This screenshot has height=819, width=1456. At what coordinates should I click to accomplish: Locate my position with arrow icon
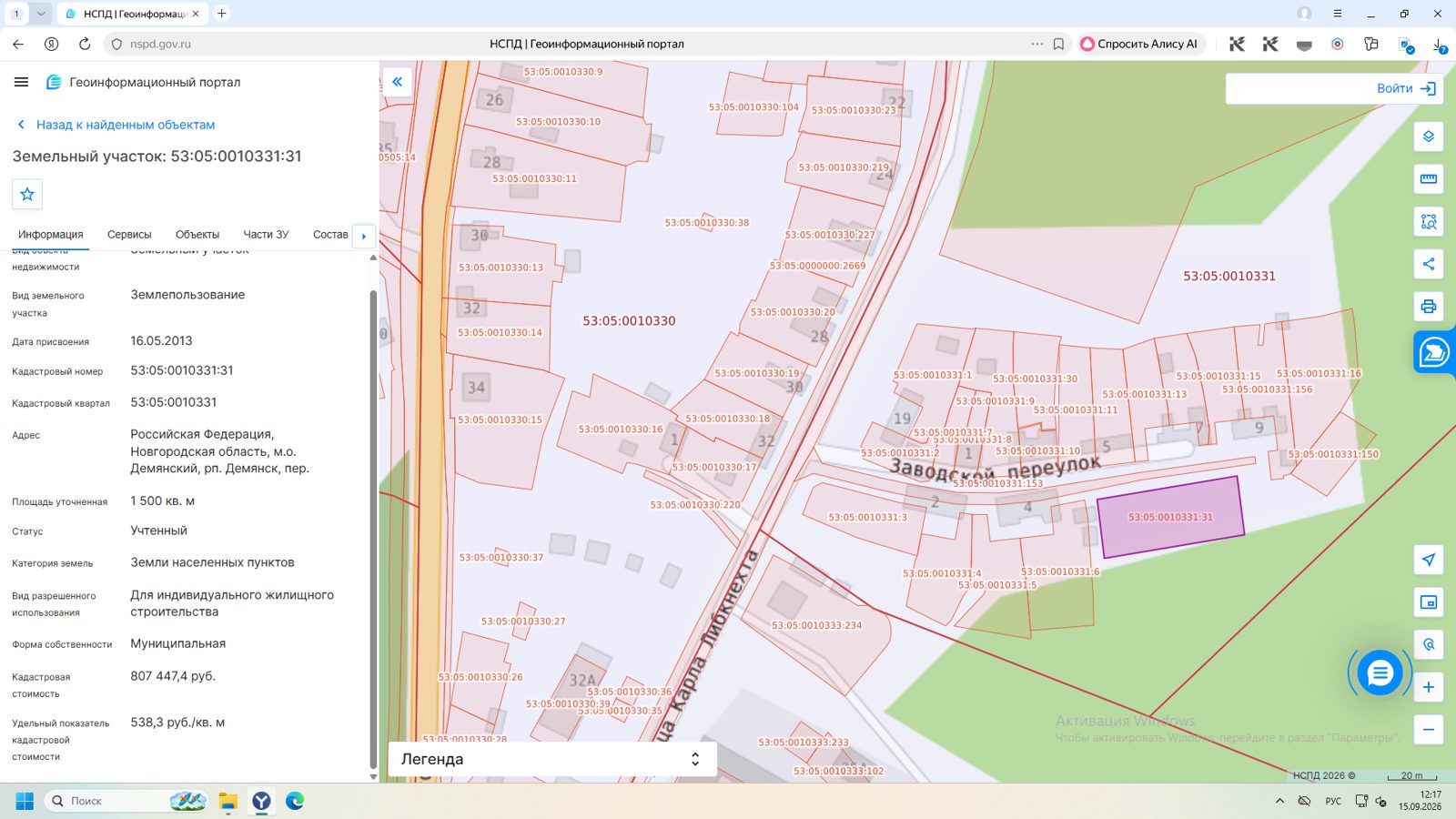(x=1428, y=560)
